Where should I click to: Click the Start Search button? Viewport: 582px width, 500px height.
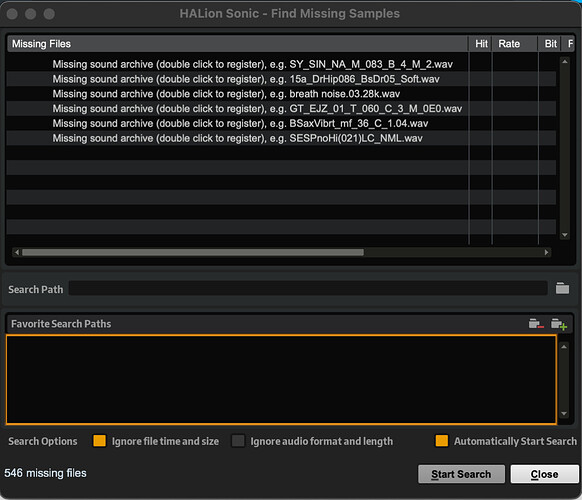[x=461, y=474]
